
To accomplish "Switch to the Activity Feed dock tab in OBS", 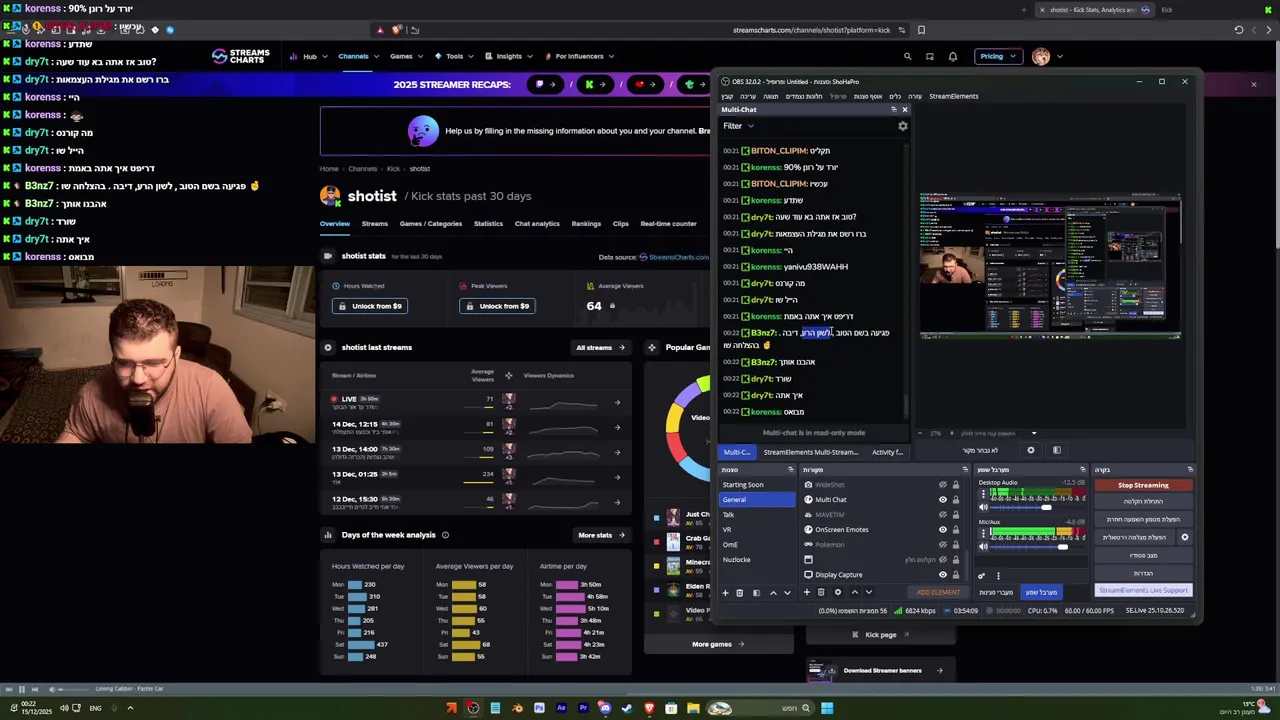I will (x=887, y=452).
